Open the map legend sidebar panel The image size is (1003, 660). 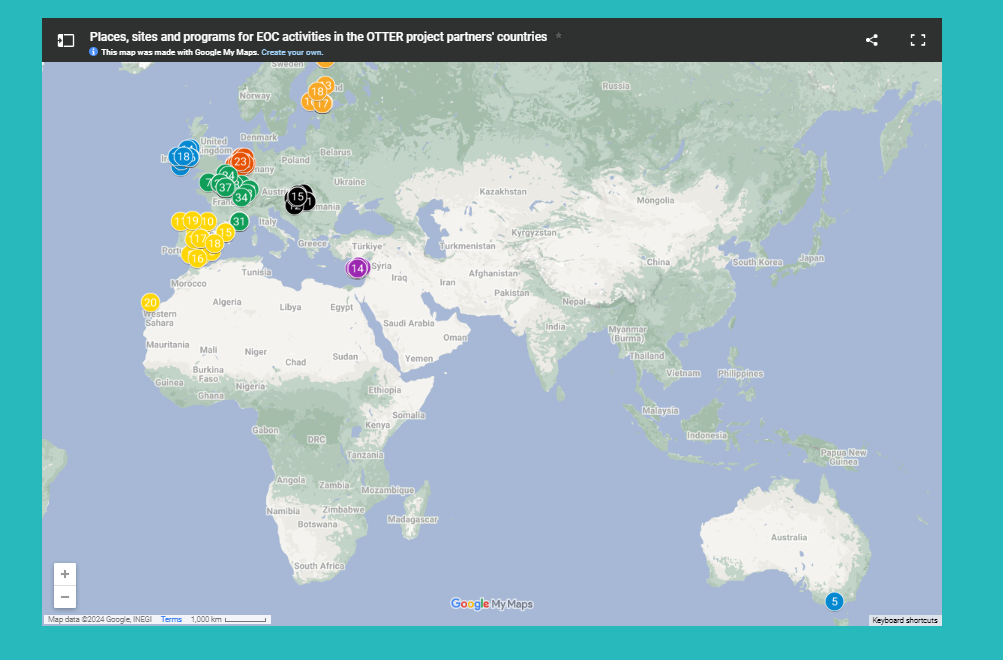[66, 40]
